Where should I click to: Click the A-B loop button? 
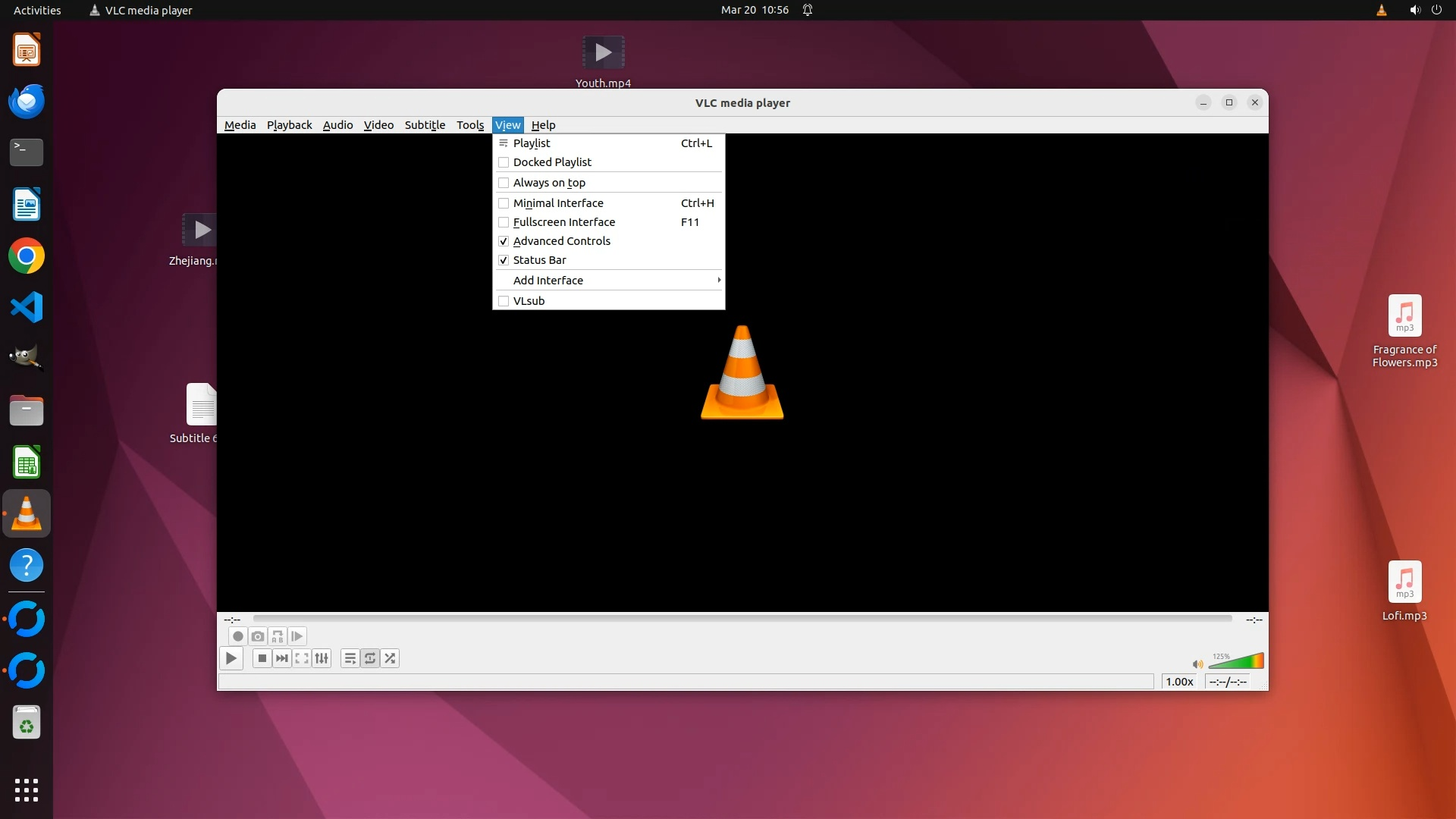(278, 637)
